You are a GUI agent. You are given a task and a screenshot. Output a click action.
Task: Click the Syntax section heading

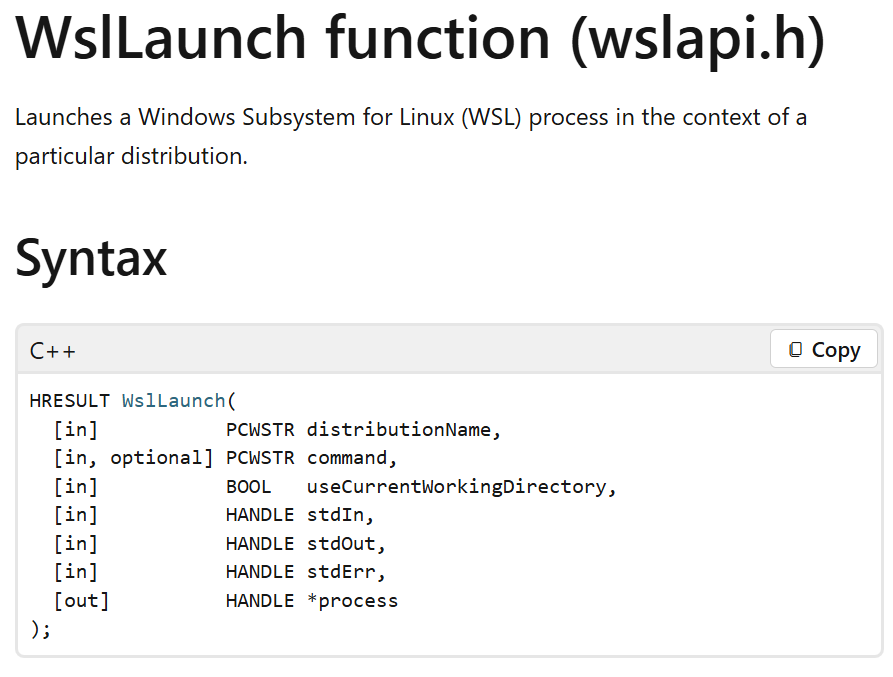(91, 257)
